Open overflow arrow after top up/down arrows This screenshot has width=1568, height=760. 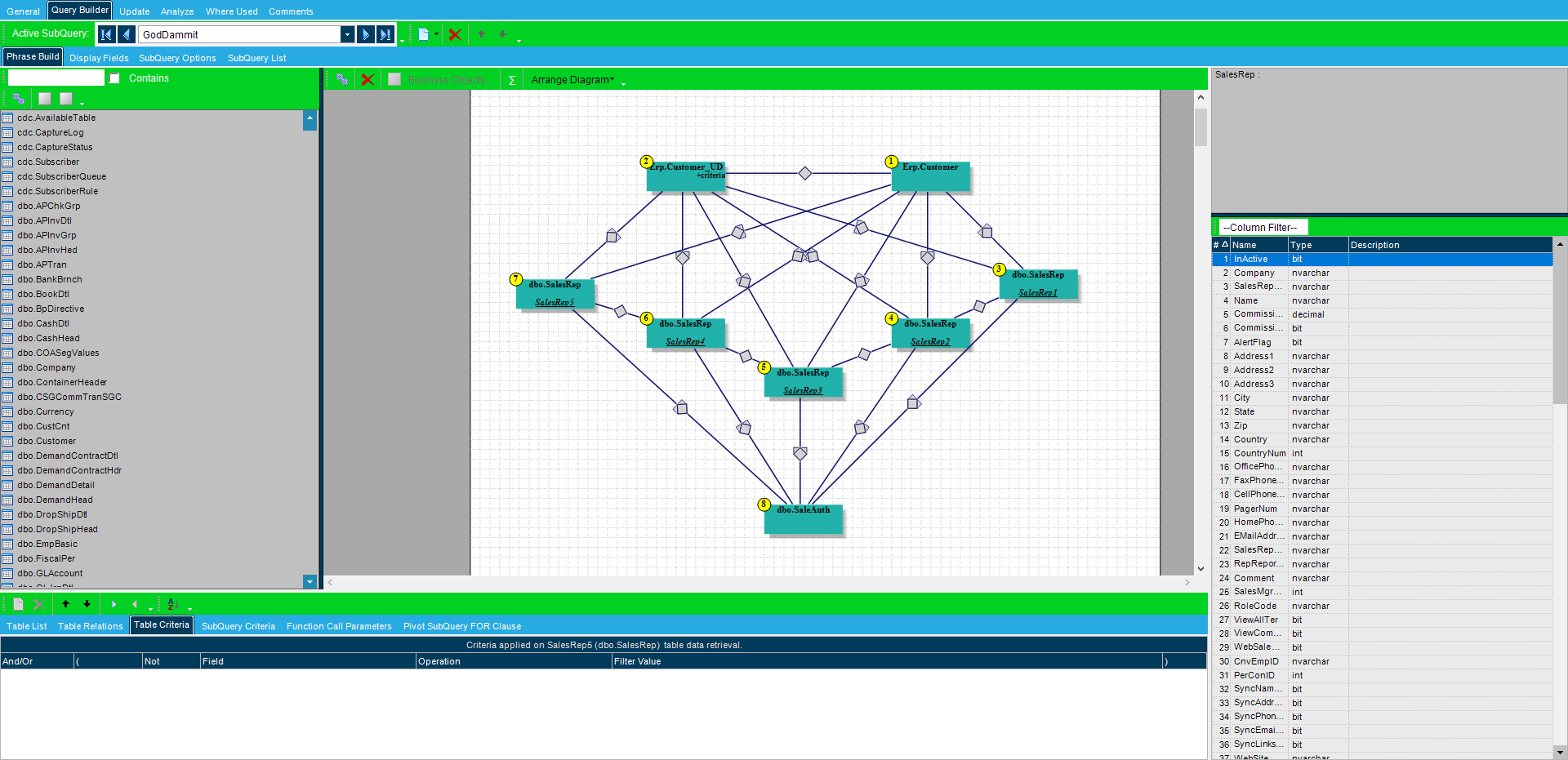click(x=519, y=39)
